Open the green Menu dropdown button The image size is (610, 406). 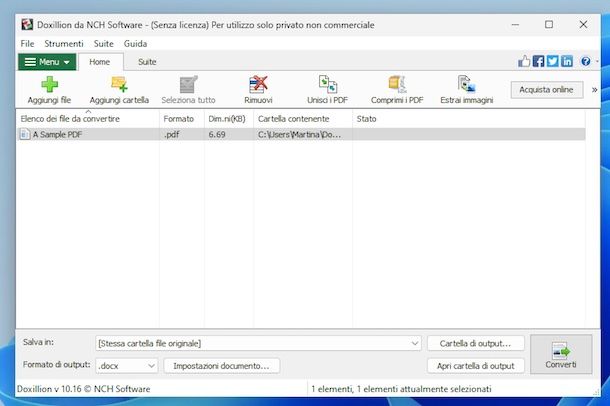coord(47,62)
